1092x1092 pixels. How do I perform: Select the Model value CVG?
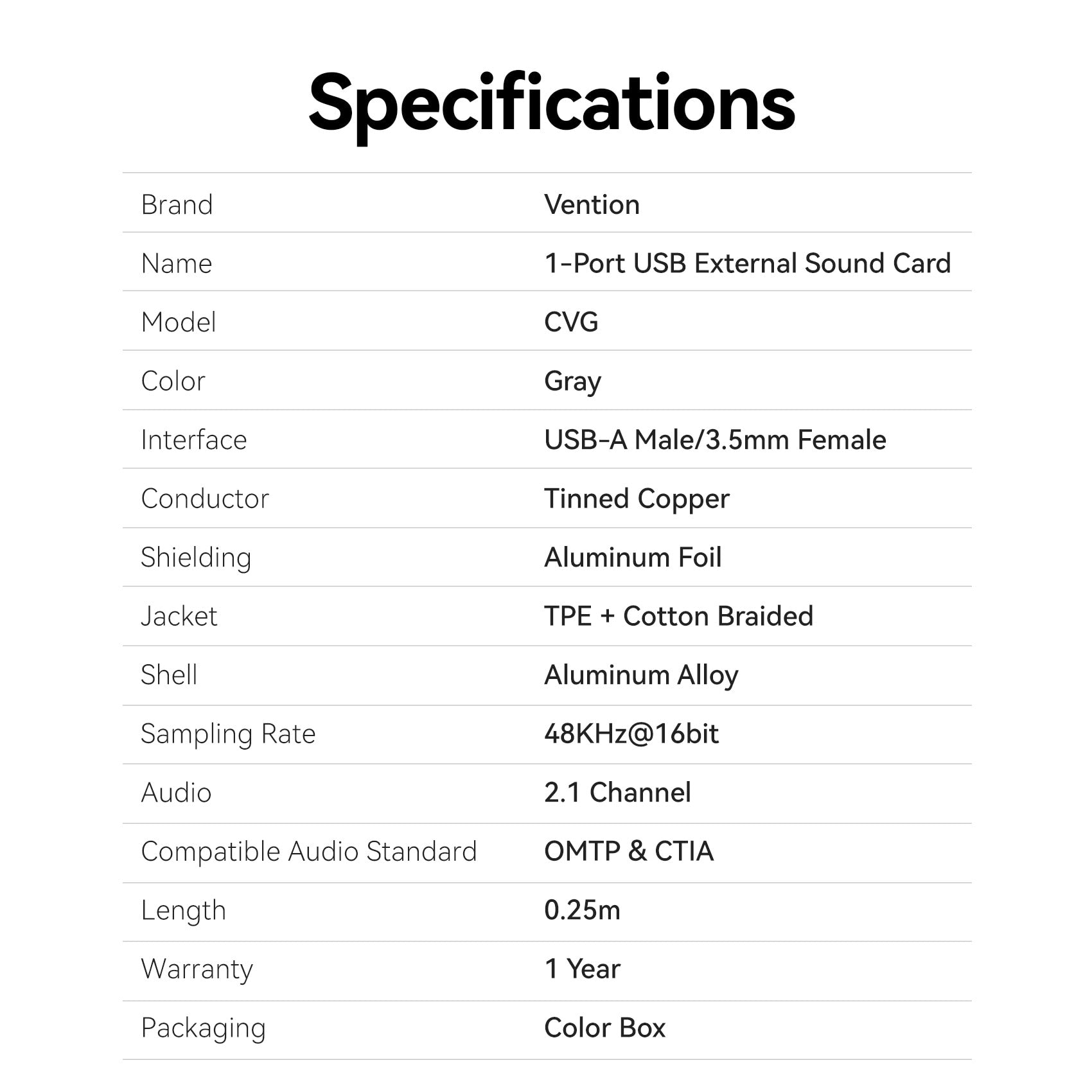coord(571,322)
